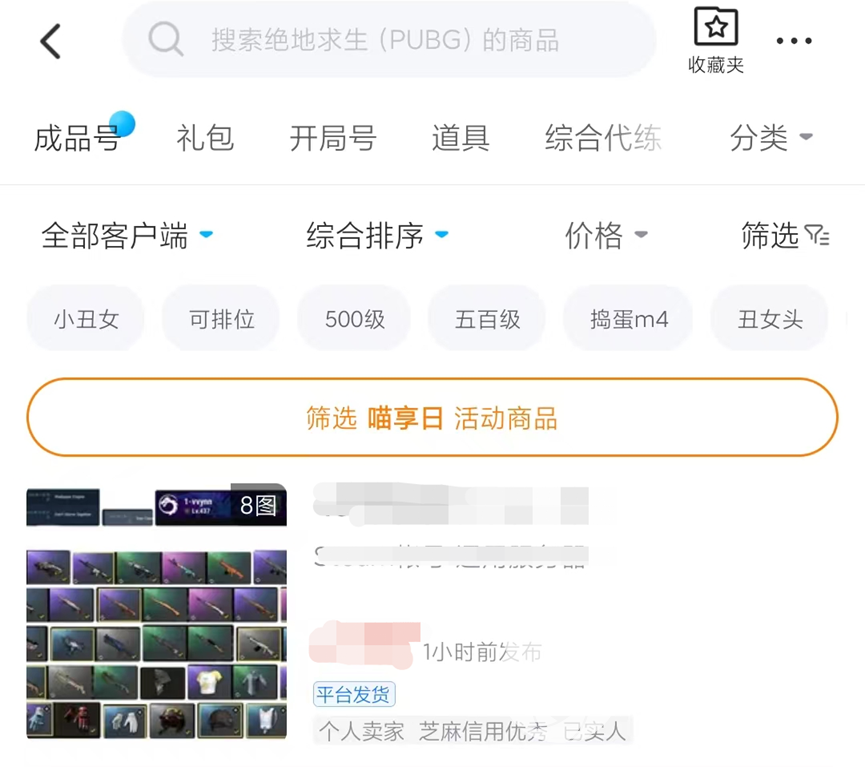Viewport: 865px width, 767px height.
Task: Tap the 1小时前发布 timestamp
Action: (x=482, y=652)
